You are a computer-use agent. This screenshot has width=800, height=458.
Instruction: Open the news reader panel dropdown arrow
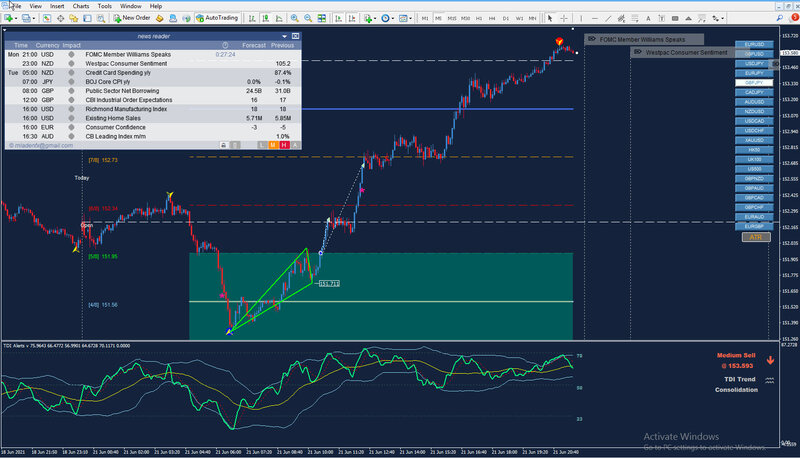pyautogui.click(x=284, y=36)
